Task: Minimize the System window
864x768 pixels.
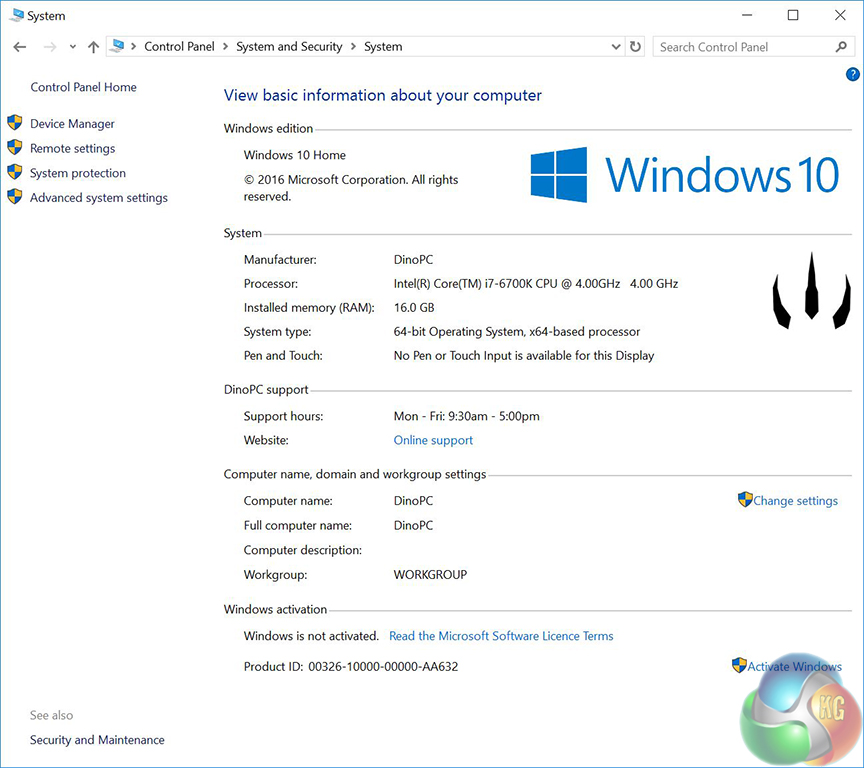Action: tap(747, 15)
